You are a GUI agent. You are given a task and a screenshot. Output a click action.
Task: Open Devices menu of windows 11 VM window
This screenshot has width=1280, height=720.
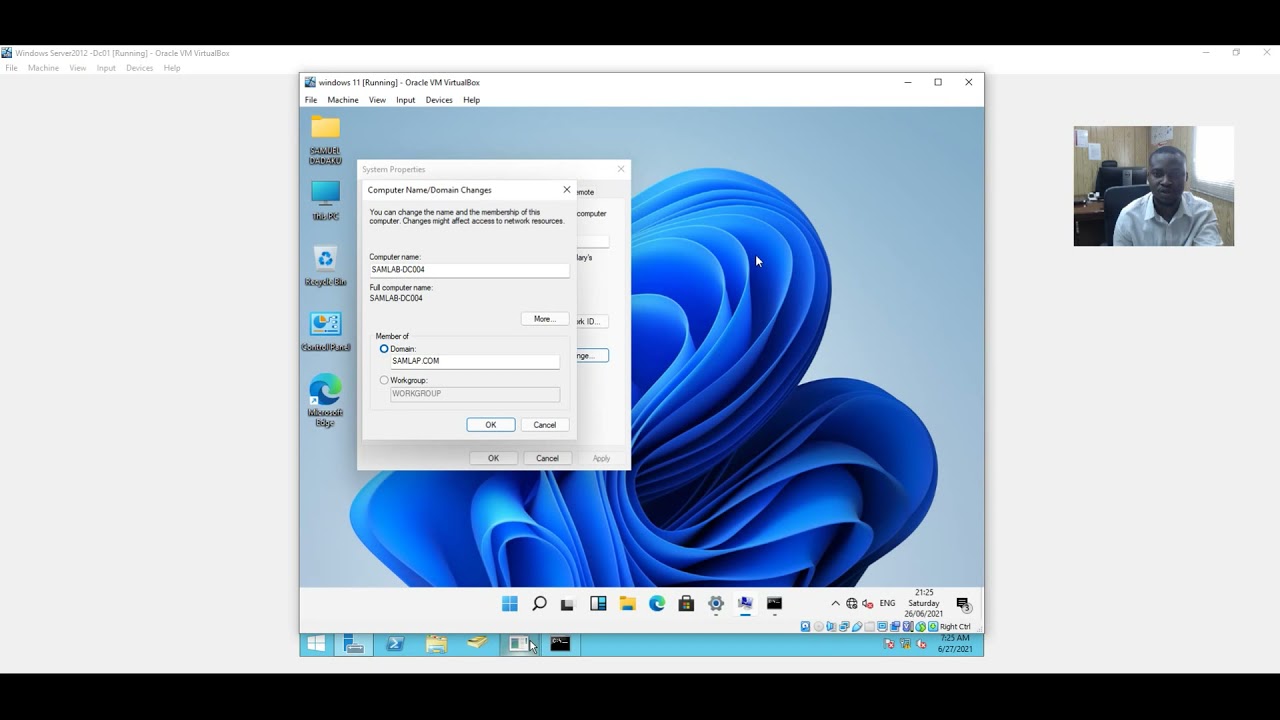point(439,100)
